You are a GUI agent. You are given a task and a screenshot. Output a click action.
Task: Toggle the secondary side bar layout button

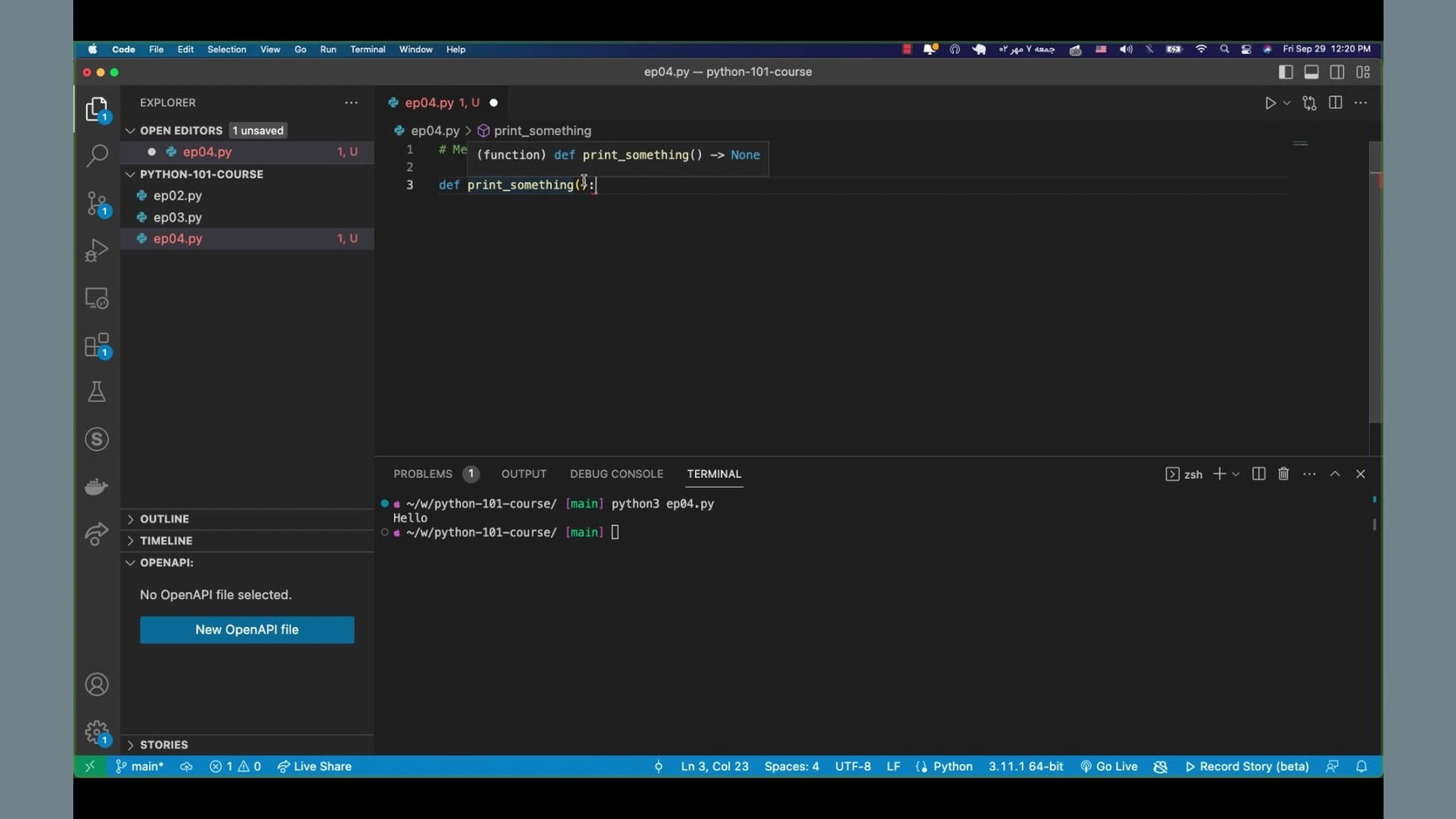click(1337, 72)
